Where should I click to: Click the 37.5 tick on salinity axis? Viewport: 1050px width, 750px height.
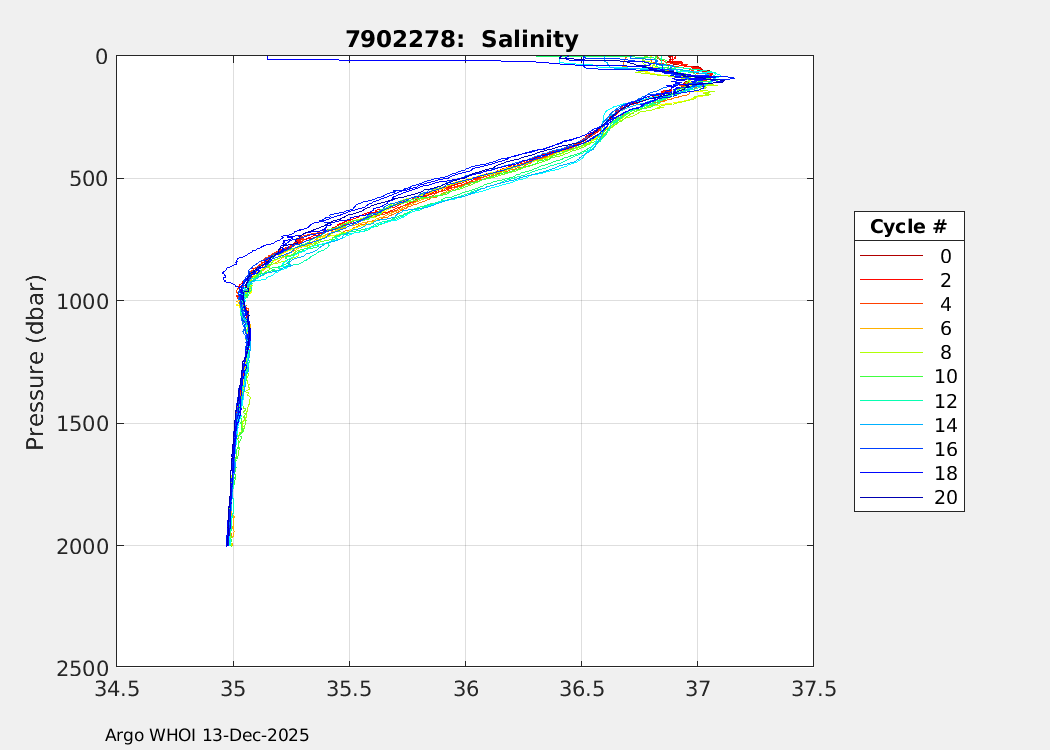(813, 689)
